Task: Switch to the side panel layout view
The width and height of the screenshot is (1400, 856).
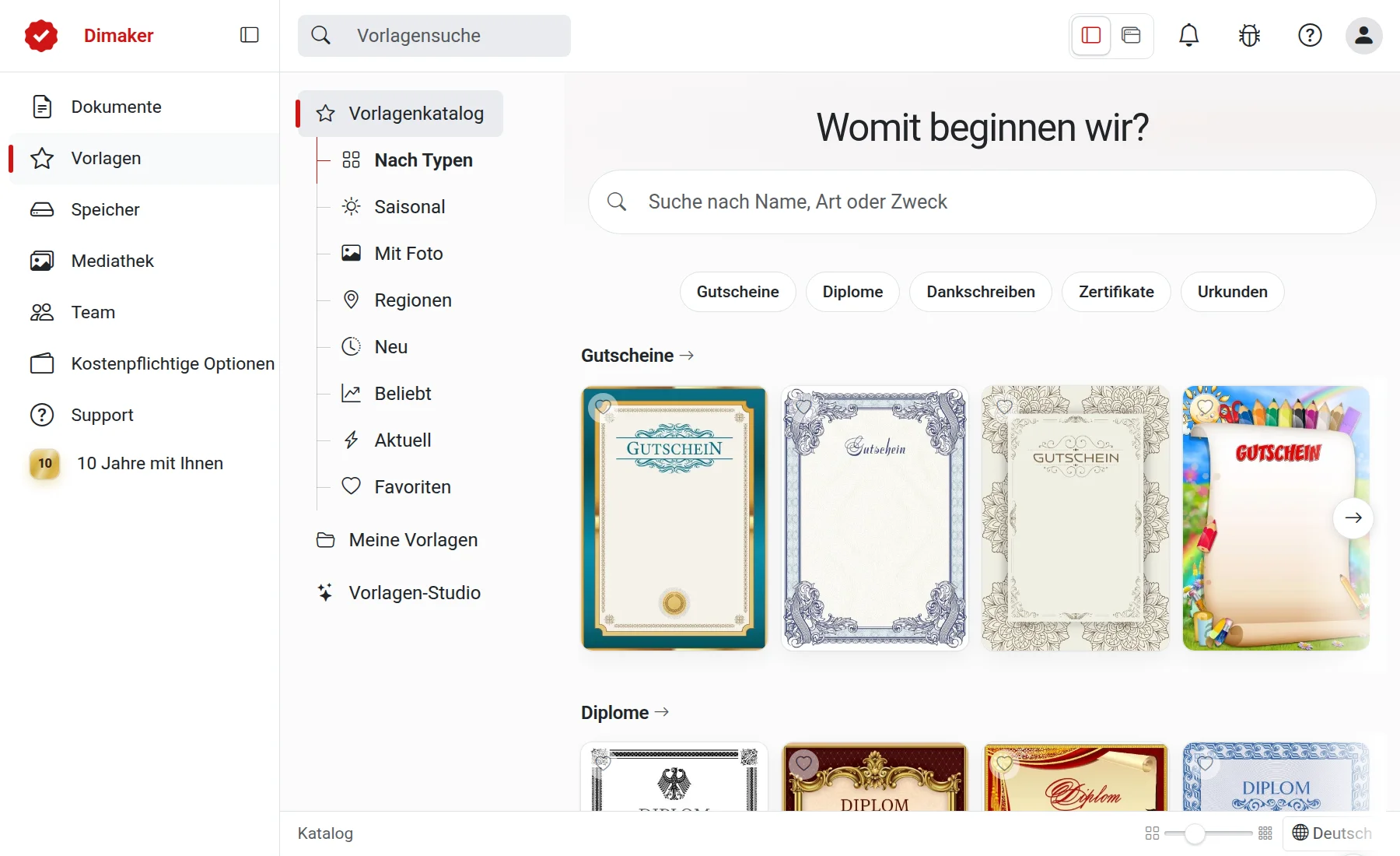Action: point(1091,35)
